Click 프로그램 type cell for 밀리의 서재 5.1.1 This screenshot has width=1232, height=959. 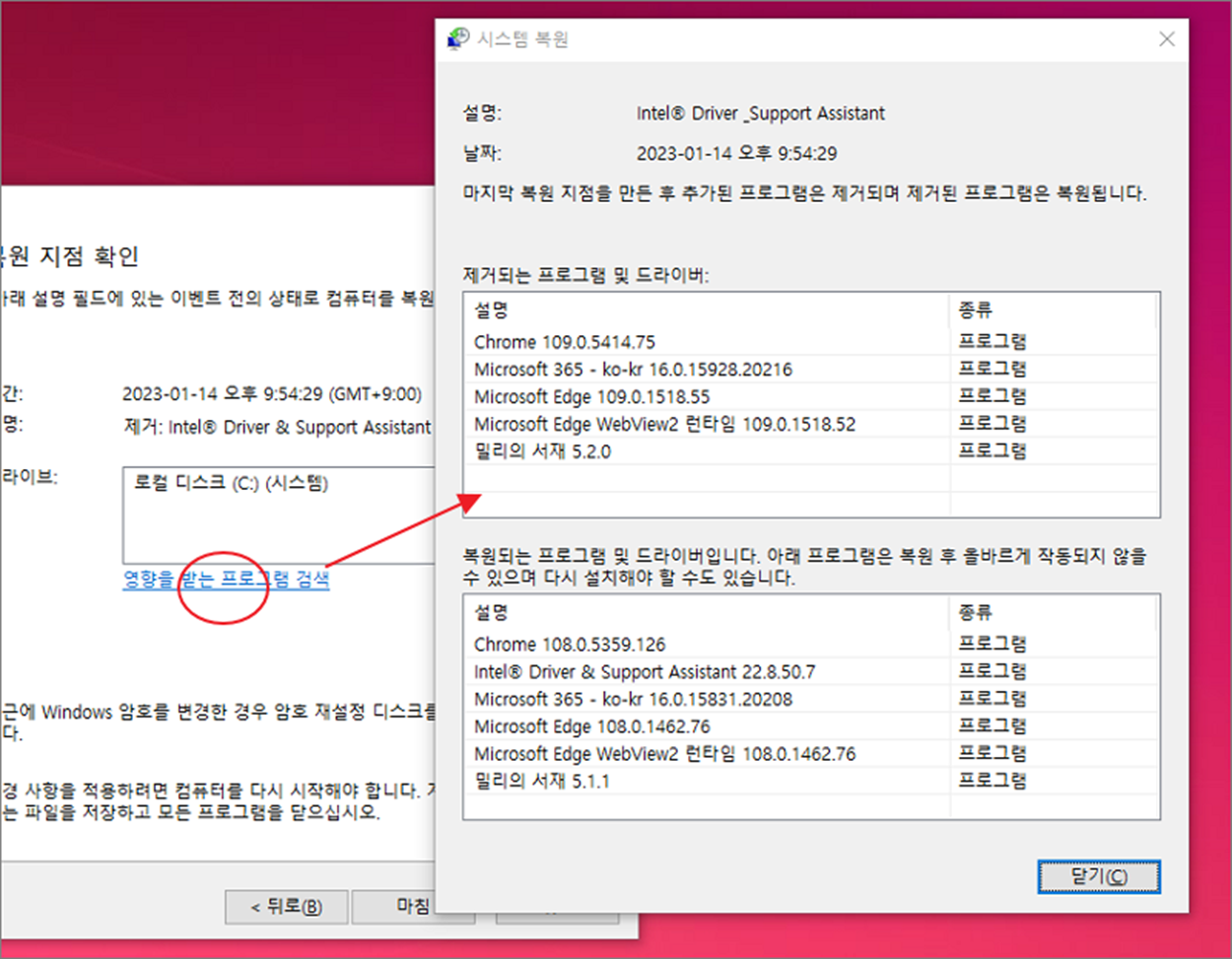[992, 781]
